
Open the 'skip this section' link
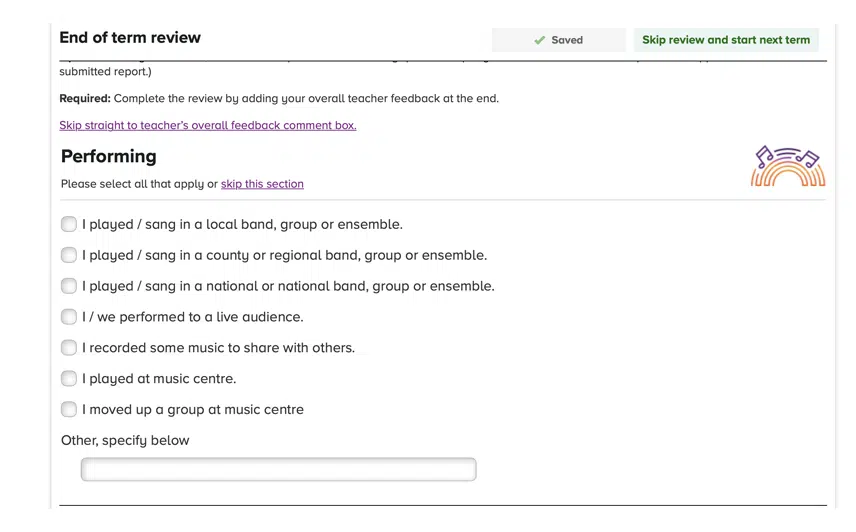[x=262, y=184]
